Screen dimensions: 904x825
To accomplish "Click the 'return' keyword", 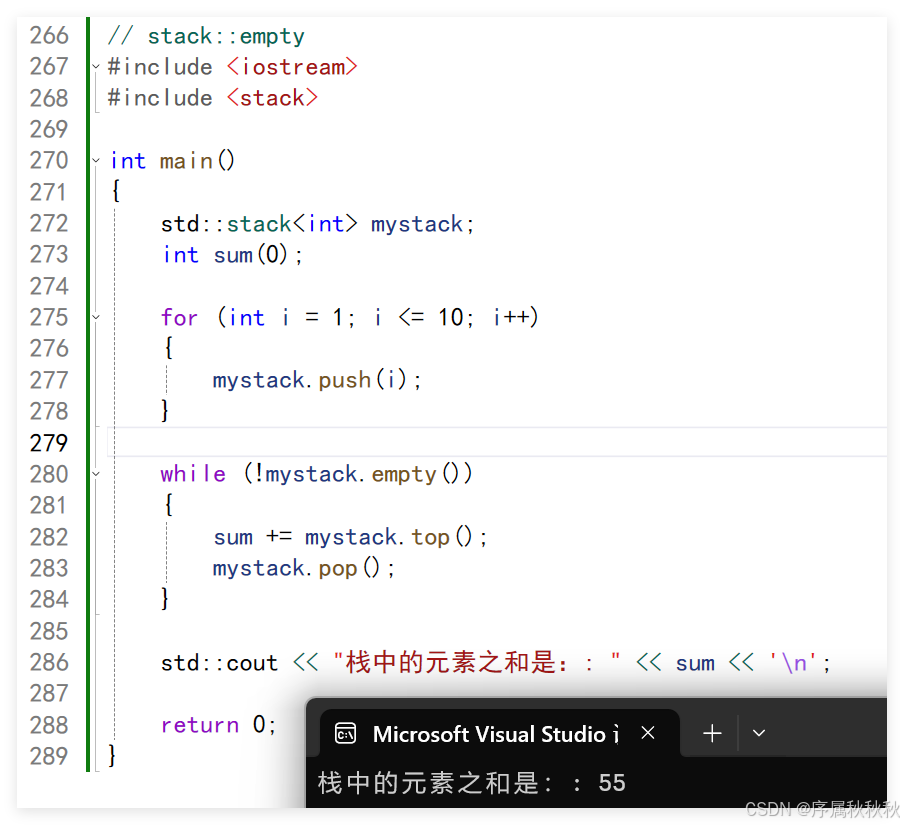I will pos(199,725).
